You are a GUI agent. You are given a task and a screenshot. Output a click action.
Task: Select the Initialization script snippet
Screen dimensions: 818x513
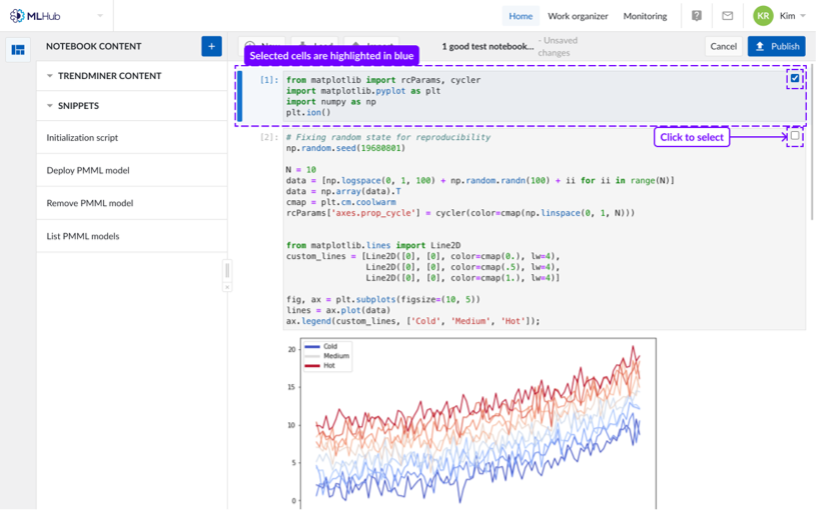82,137
